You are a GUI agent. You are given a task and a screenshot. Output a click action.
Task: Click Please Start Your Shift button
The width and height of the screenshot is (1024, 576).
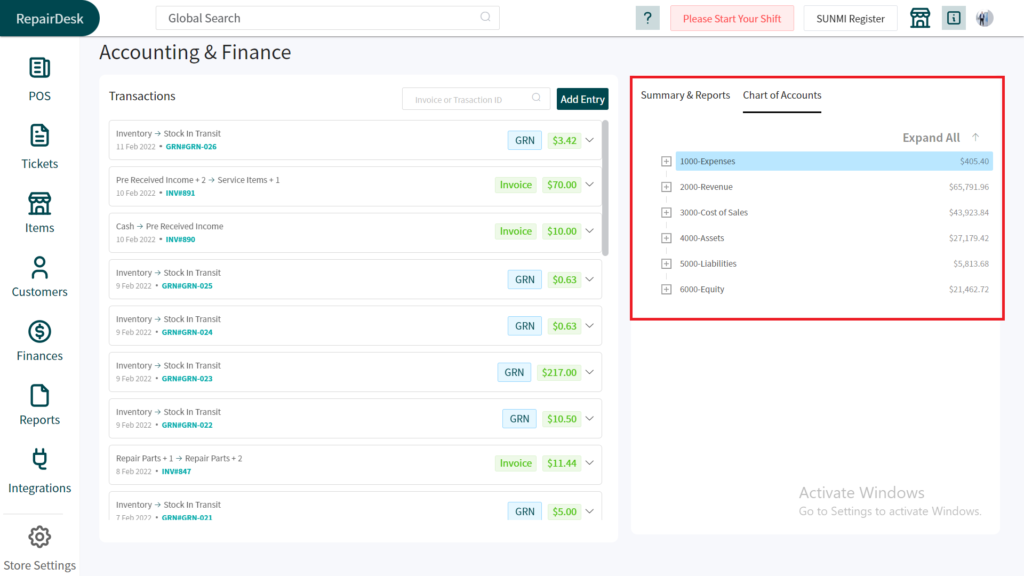click(x=732, y=18)
